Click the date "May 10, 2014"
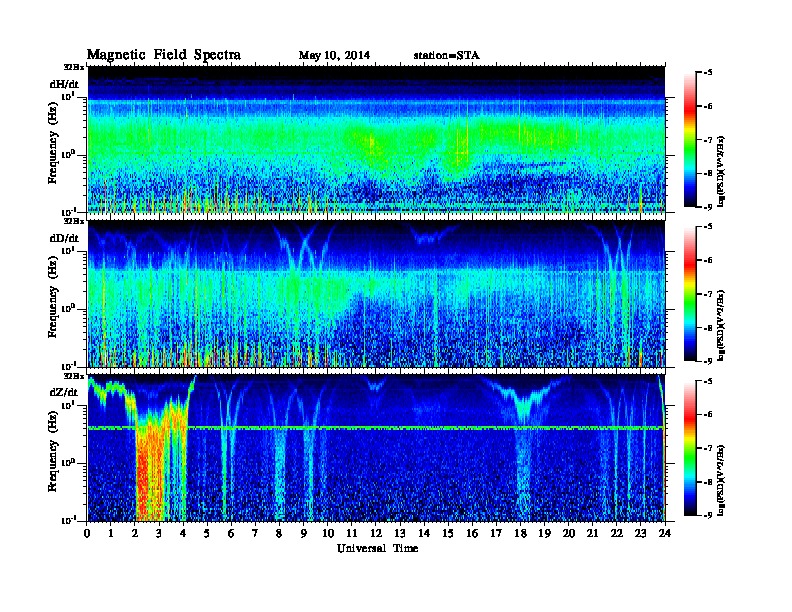This screenshot has width=792, height=612. (x=334, y=56)
